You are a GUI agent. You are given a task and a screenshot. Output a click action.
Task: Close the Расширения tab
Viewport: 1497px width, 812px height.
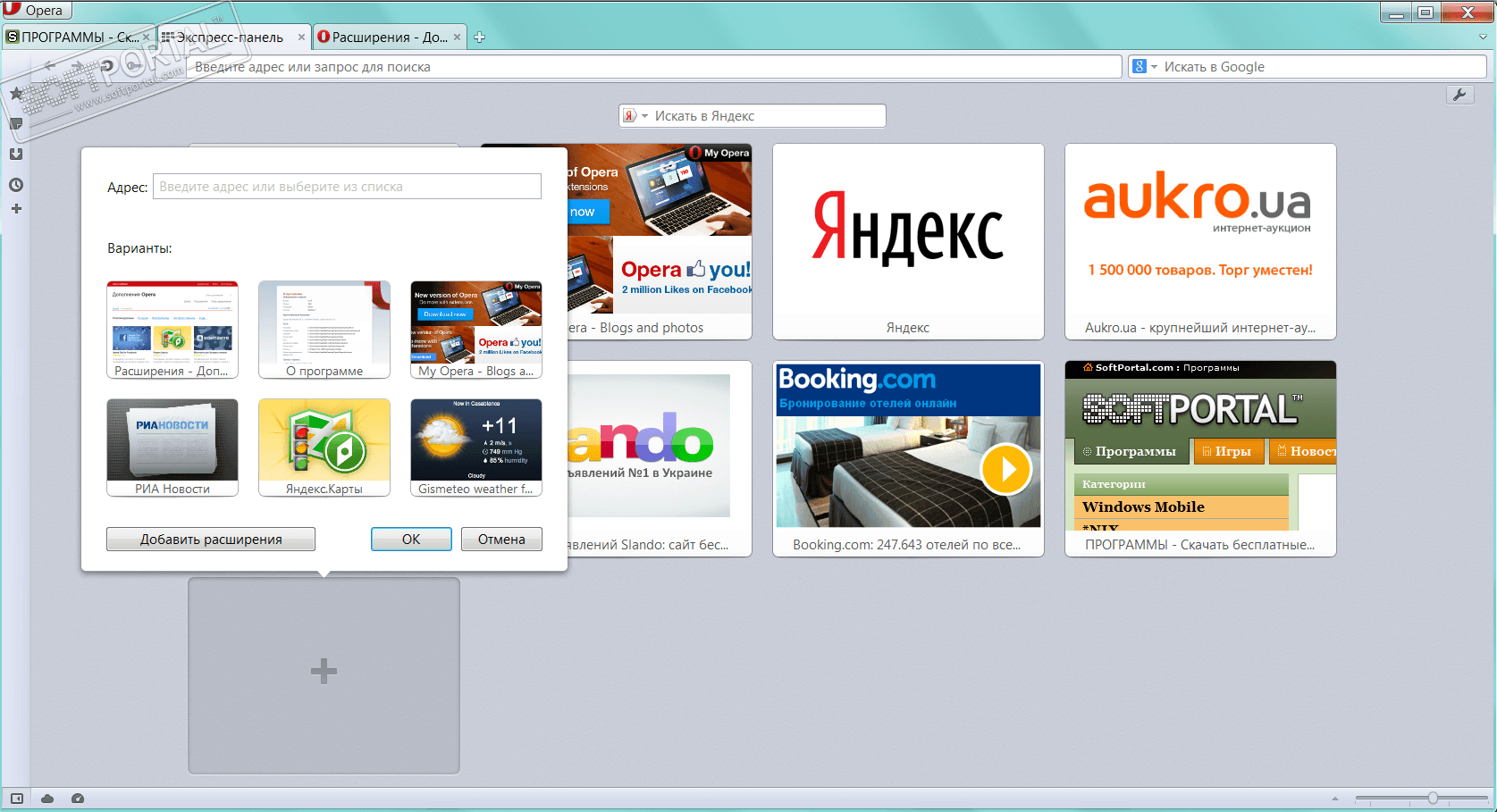click(x=457, y=38)
